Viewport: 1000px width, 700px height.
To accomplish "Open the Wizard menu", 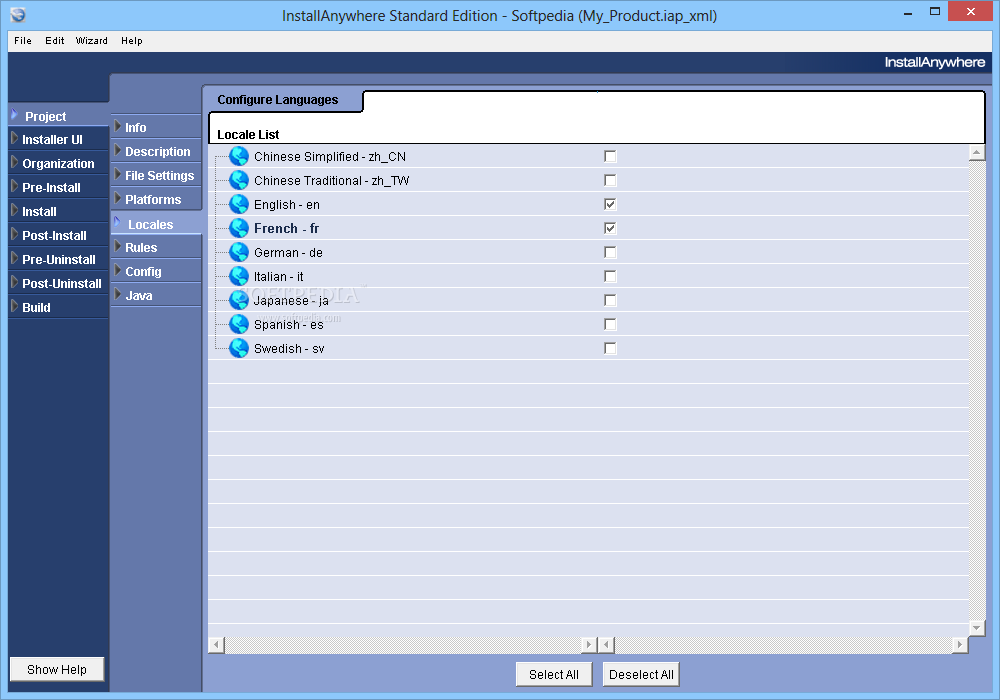I will [x=92, y=41].
